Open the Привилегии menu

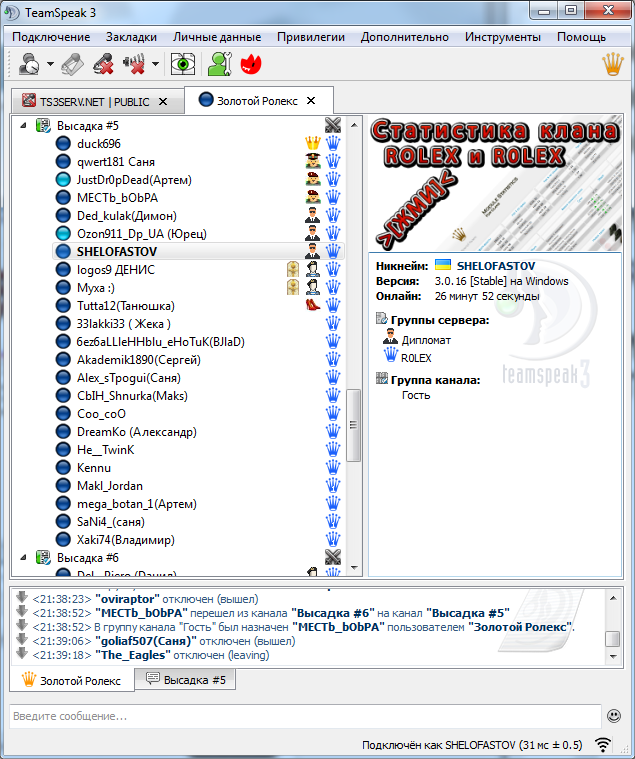click(311, 37)
